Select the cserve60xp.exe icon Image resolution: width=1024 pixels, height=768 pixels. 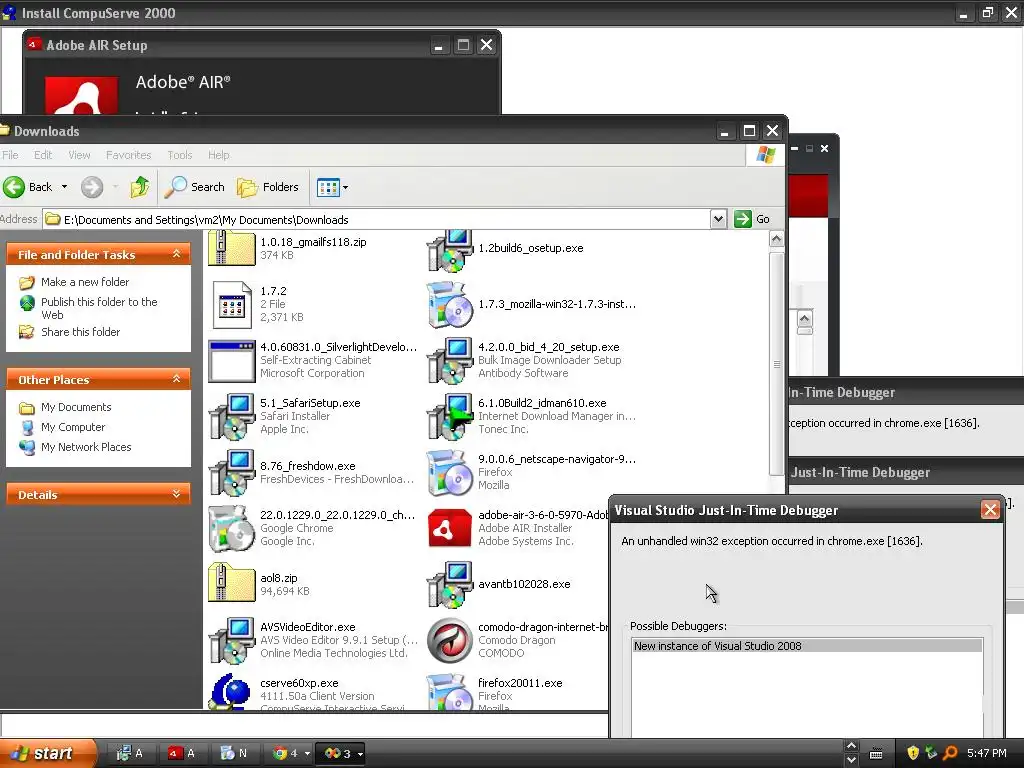tap(231, 692)
